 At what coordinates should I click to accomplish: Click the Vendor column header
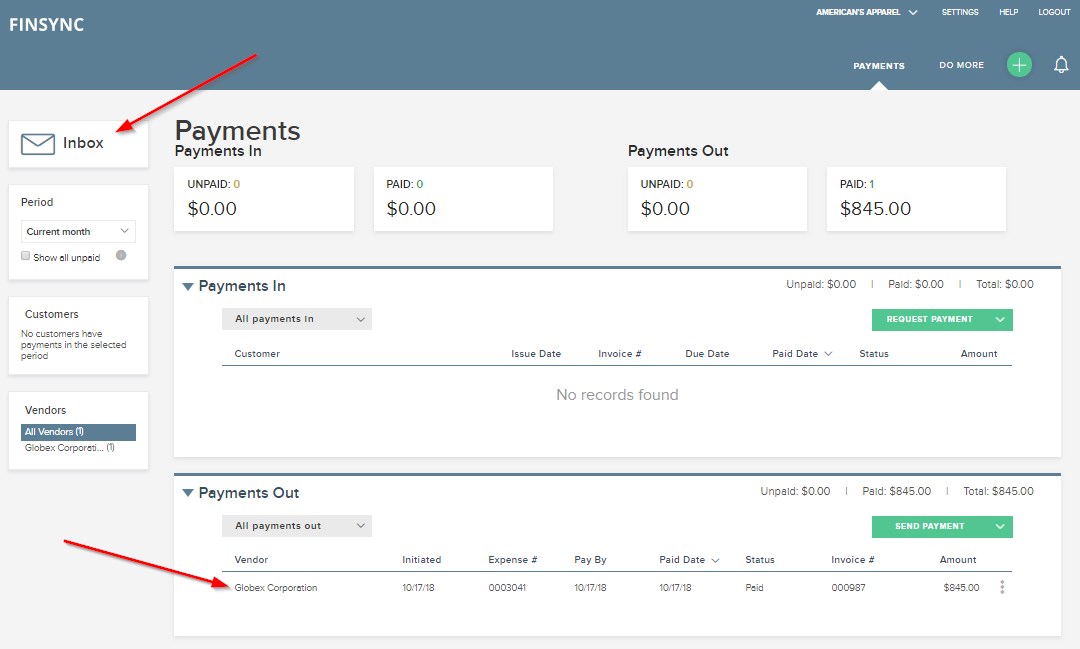coord(251,560)
